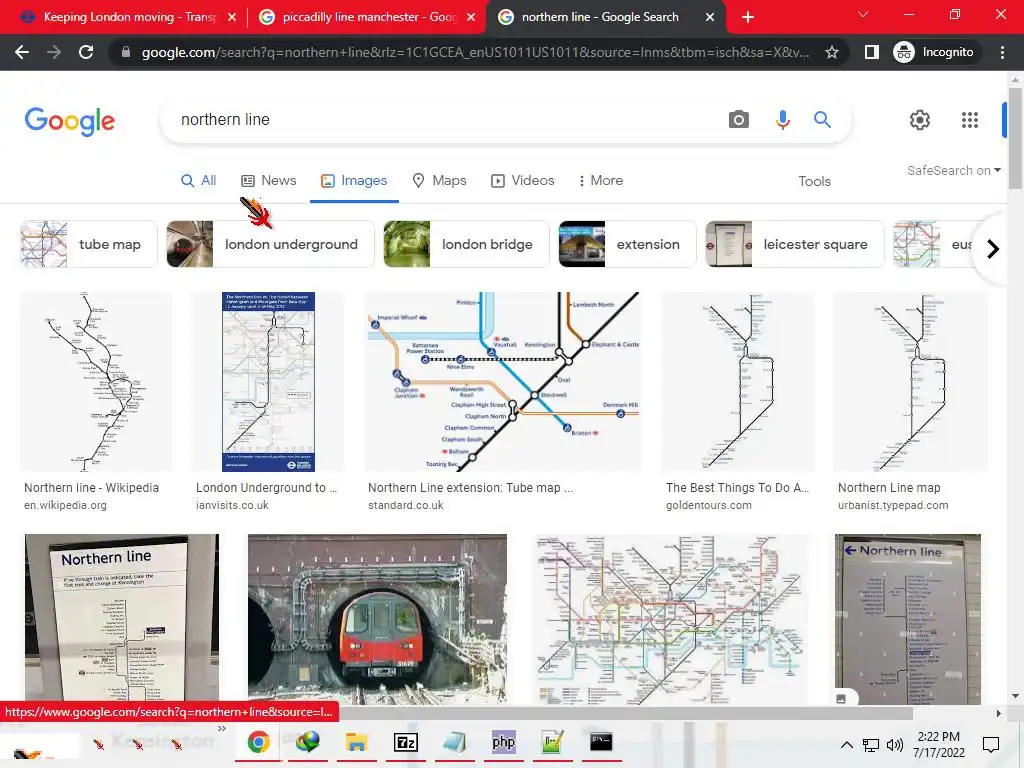This screenshot has width=1024, height=768.
Task: Click the Google logo
Action: pos(70,121)
